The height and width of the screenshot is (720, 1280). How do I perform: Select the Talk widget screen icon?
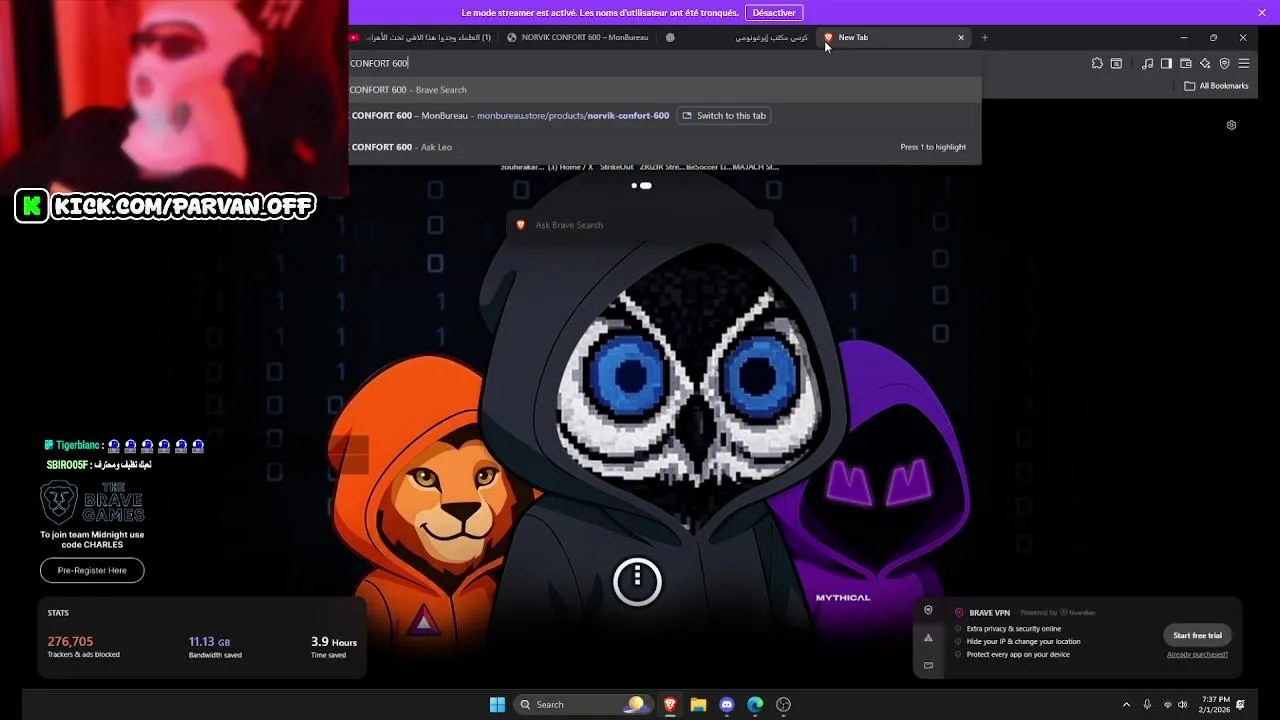(x=928, y=665)
